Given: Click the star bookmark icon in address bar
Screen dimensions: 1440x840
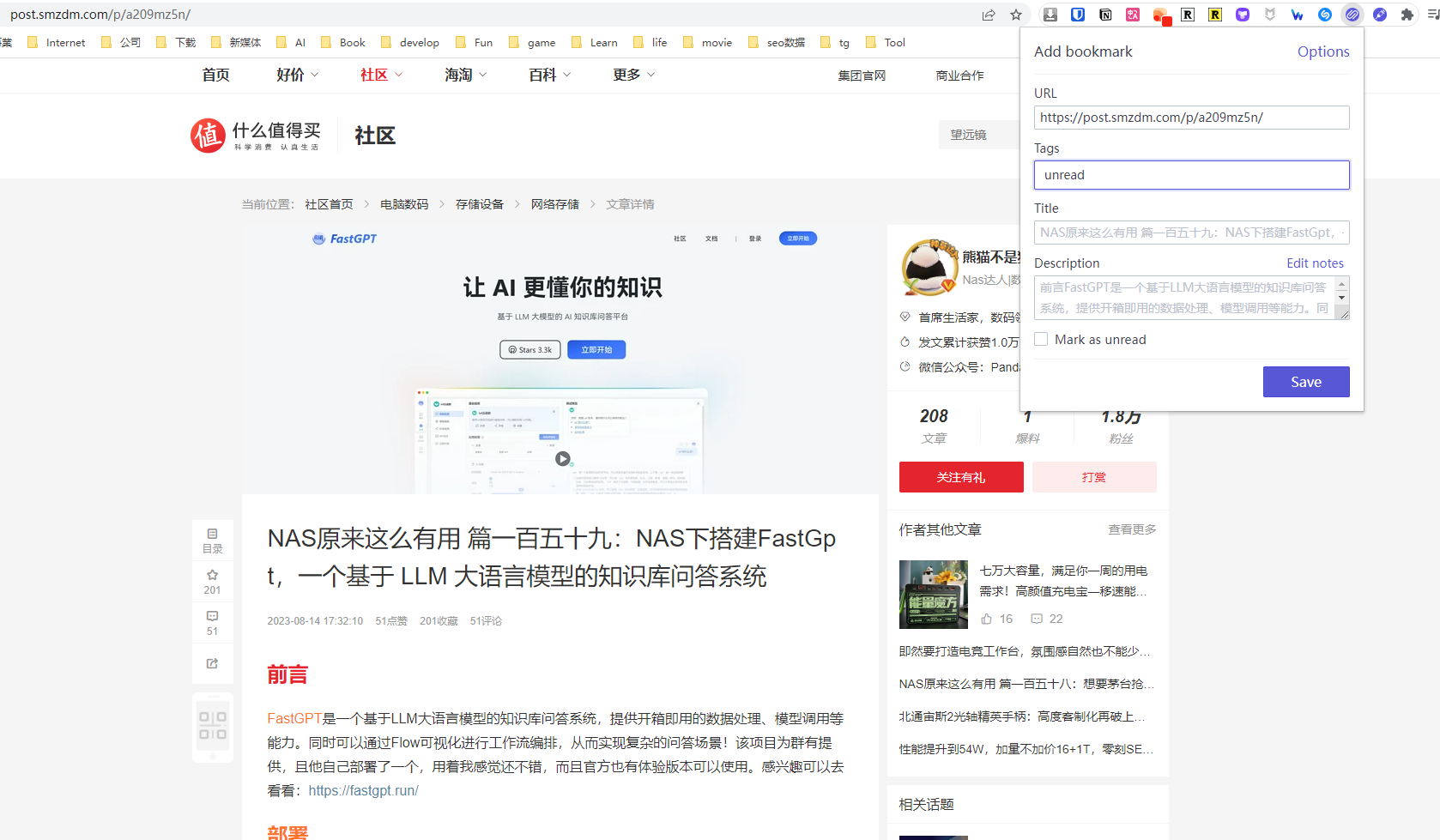Looking at the screenshot, I should tap(1016, 15).
